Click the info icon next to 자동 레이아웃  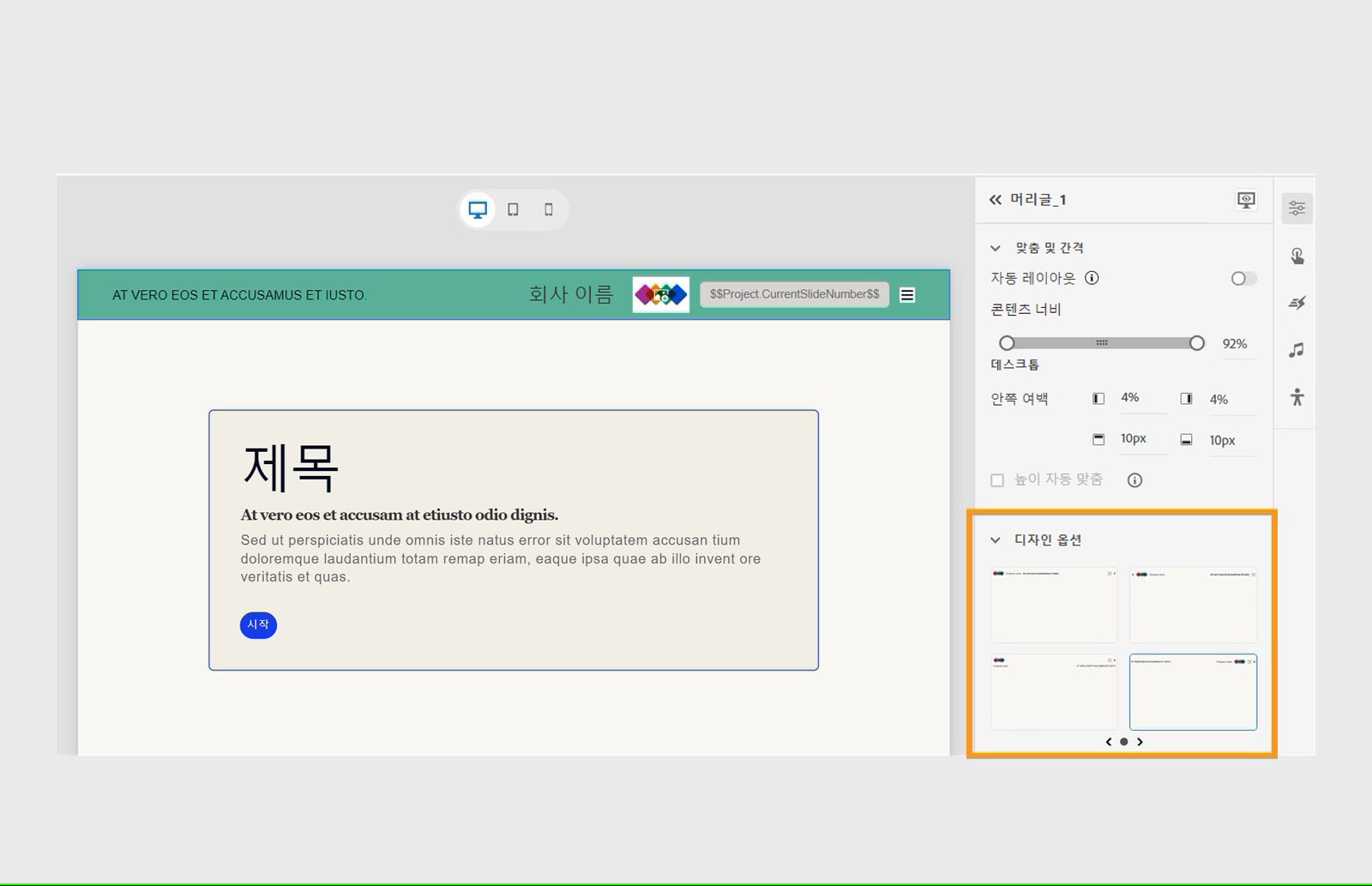pyautogui.click(x=1093, y=278)
